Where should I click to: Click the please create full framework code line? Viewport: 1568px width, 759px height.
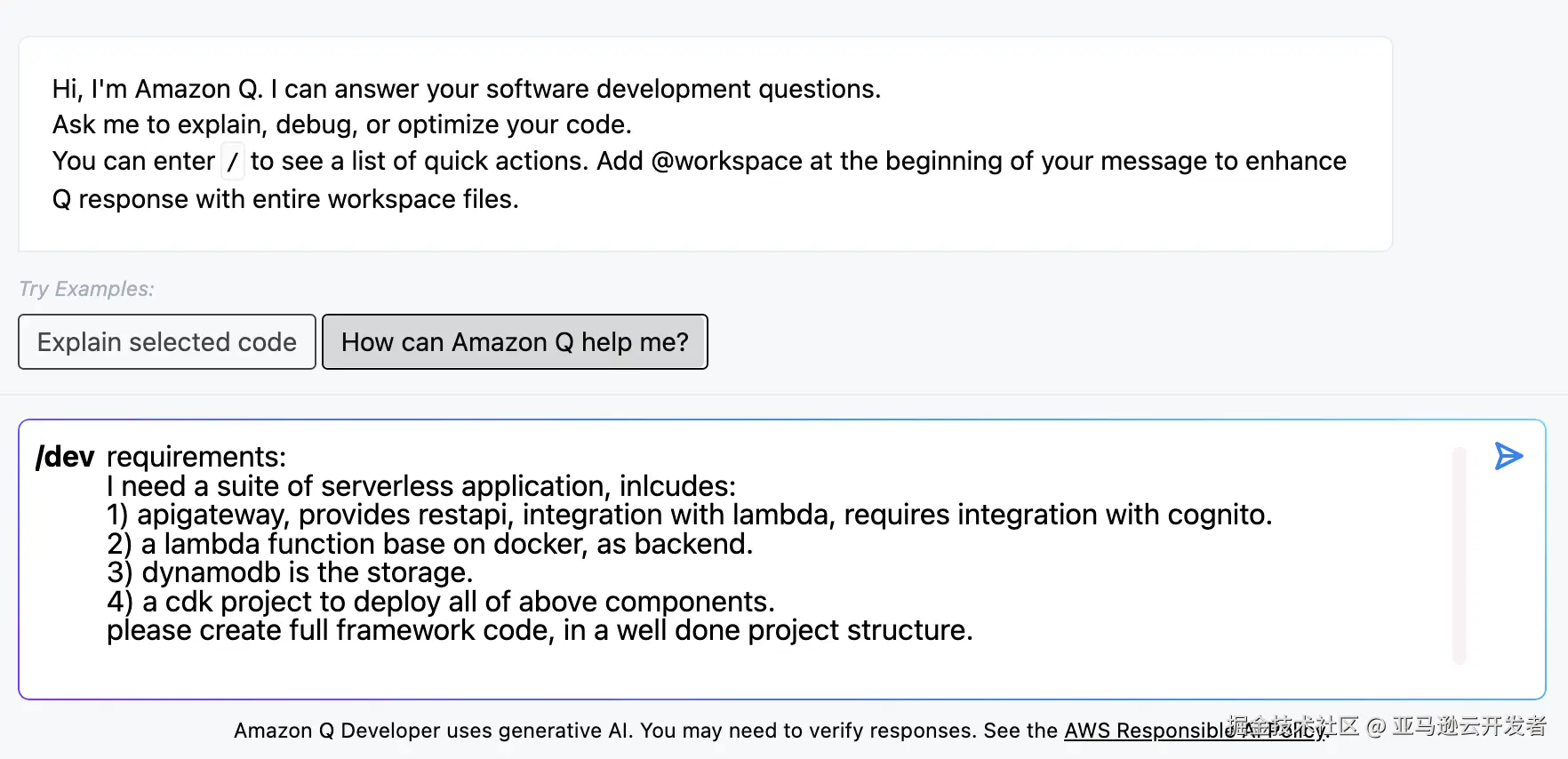(x=540, y=630)
